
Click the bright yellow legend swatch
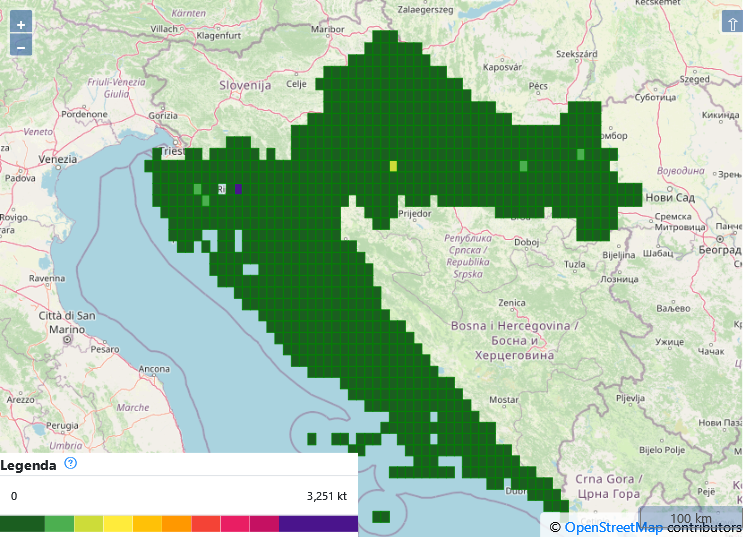(x=117, y=524)
